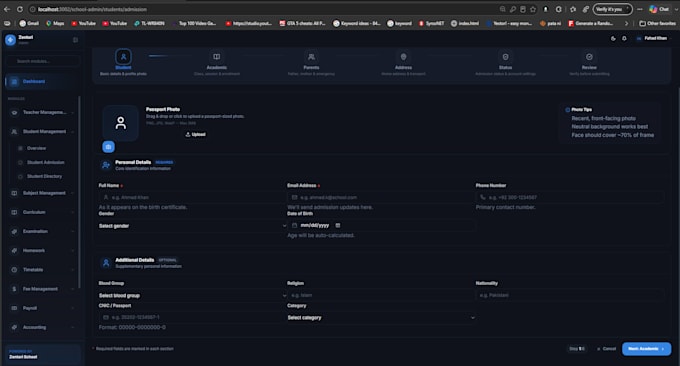Screen dimensions: 680x366
Task: Expand the Examination menu chevron
Action: (x=72, y=231)
